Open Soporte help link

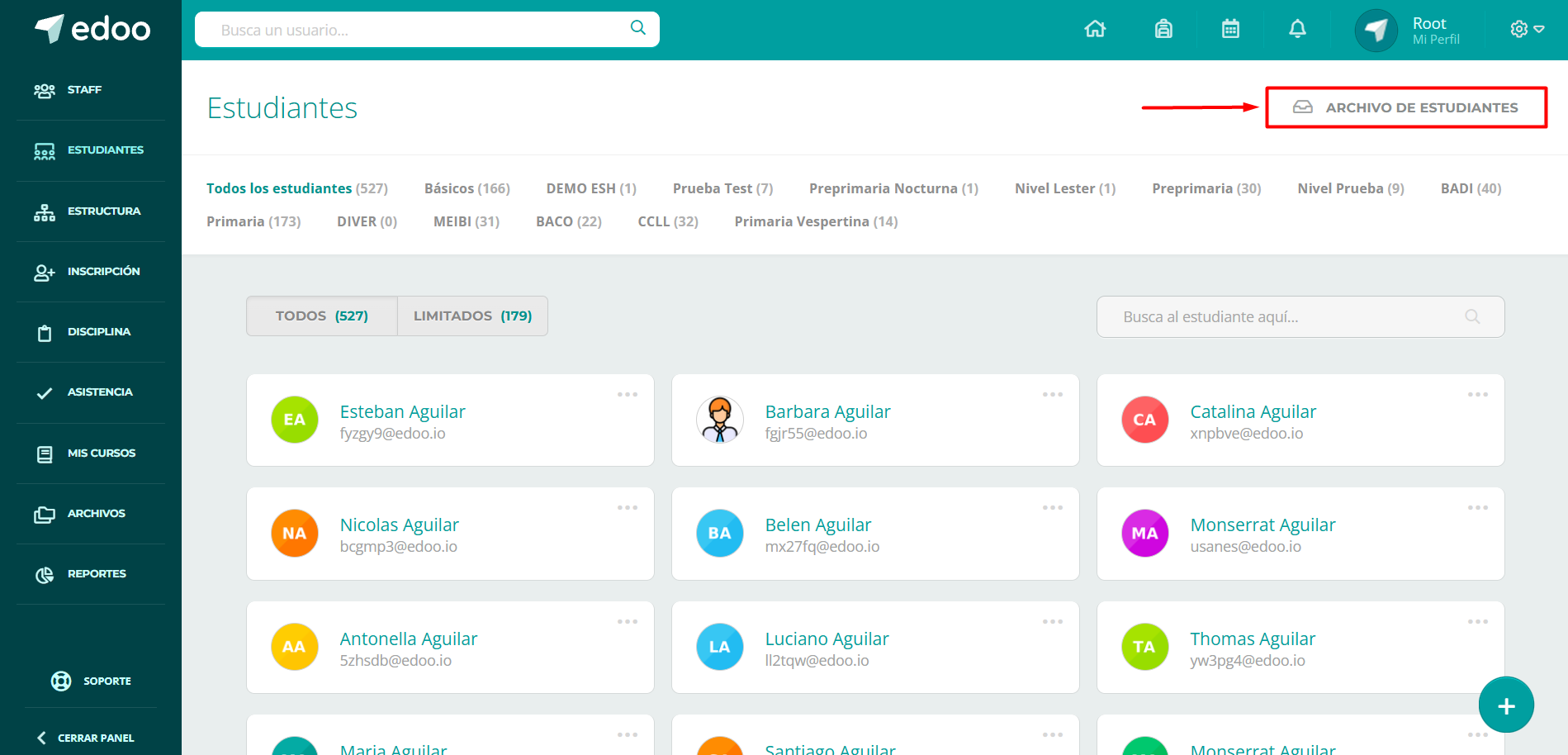[x=91, y=681]
